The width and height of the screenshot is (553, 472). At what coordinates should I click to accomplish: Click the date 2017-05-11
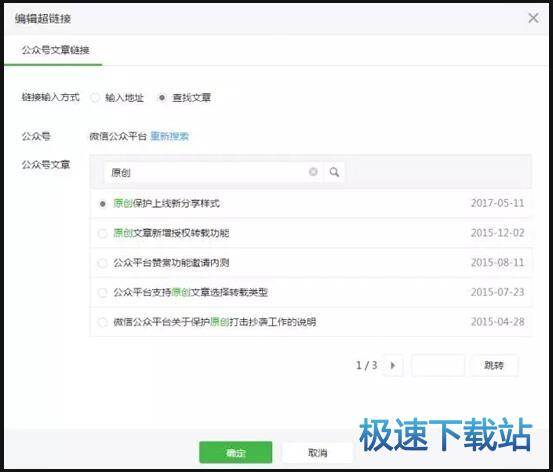[x=498, y=203]
